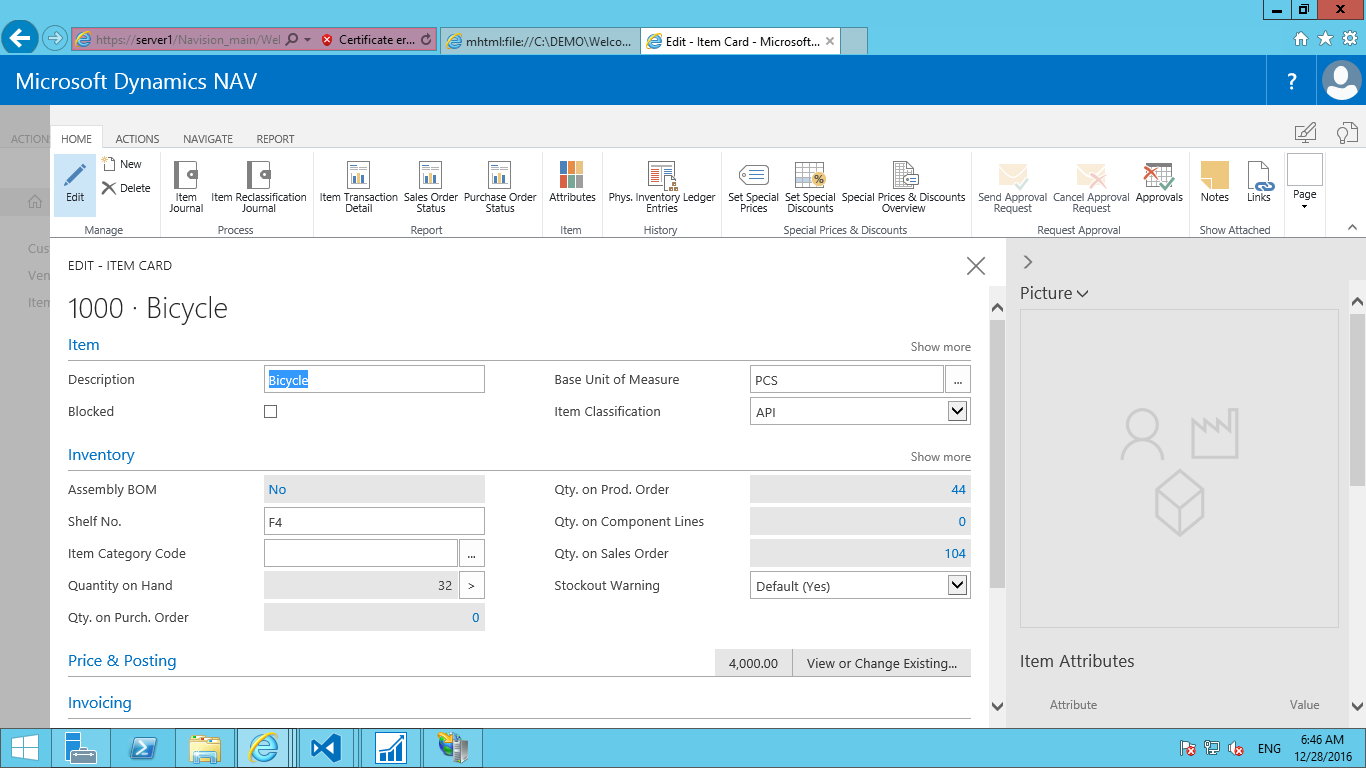Go back with the browser back arrow
The height and width of the screenshot is (768, 1366).
point(20,38)
